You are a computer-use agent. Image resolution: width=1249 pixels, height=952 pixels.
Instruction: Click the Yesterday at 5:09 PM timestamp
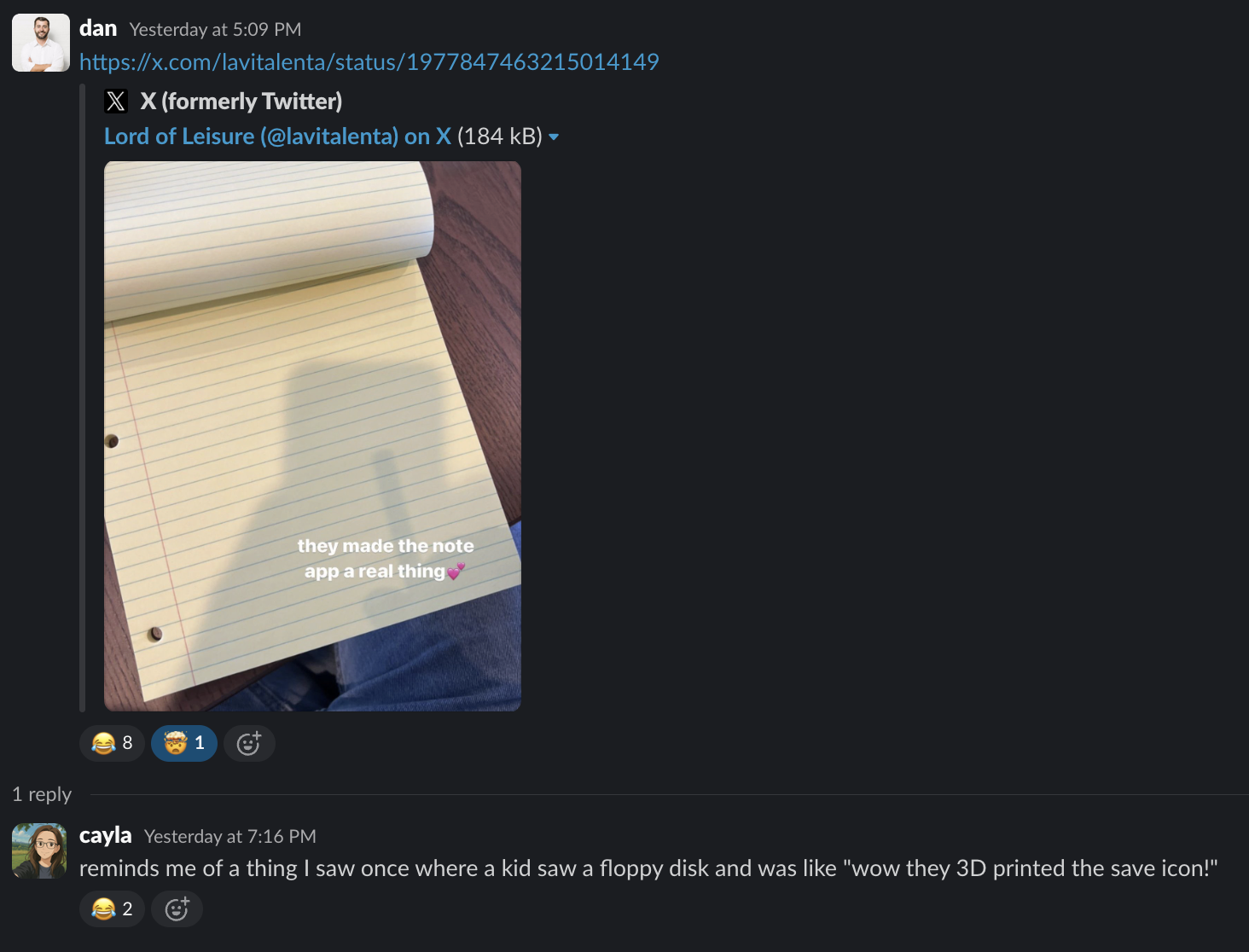click(215, 30)
